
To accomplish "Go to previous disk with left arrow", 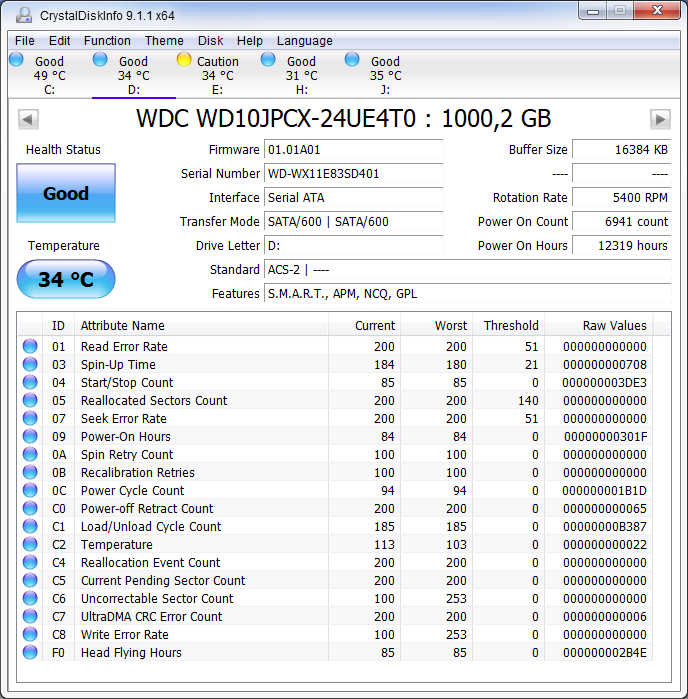I will pos(28,119).
